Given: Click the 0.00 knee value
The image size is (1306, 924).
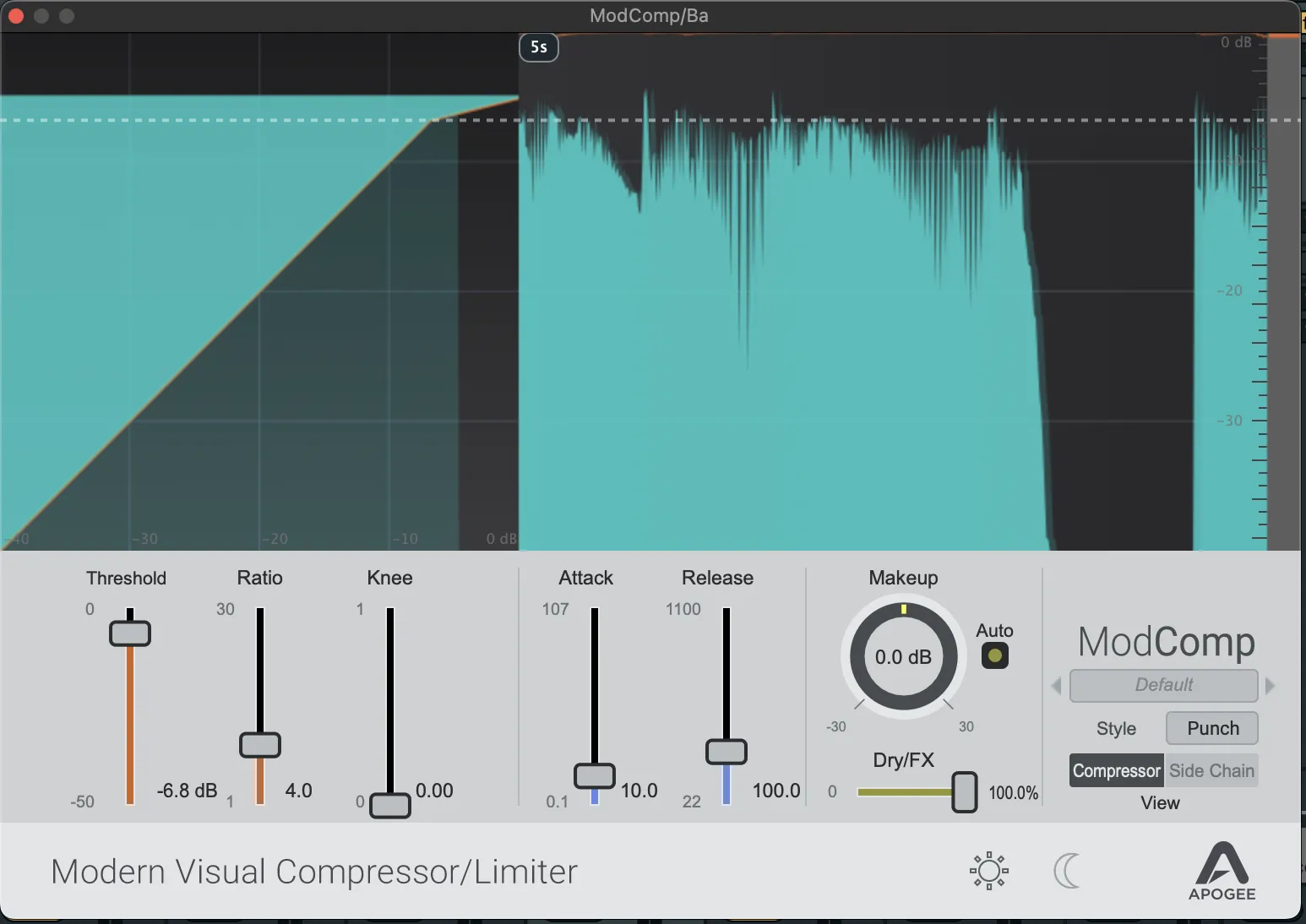Looking at the screenshot, I should point(434,791).
